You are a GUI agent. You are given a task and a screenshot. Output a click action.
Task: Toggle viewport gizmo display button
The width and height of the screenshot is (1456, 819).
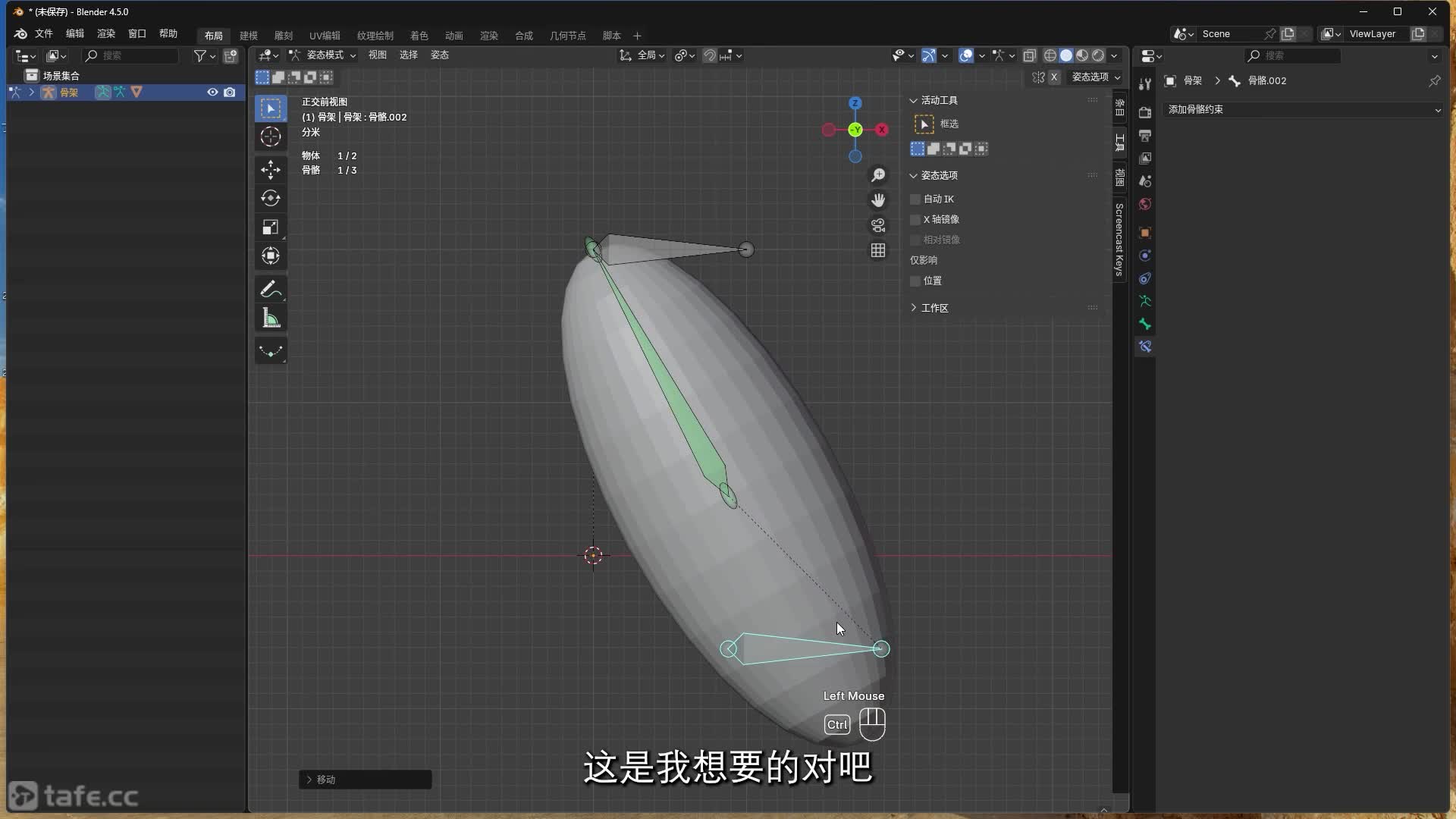[928, 55]
